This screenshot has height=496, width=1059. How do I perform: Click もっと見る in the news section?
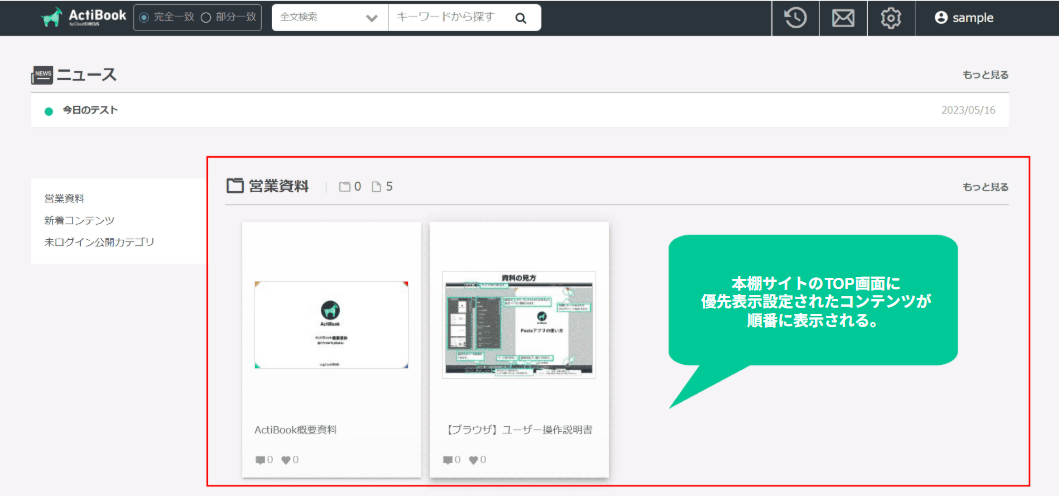985,75
